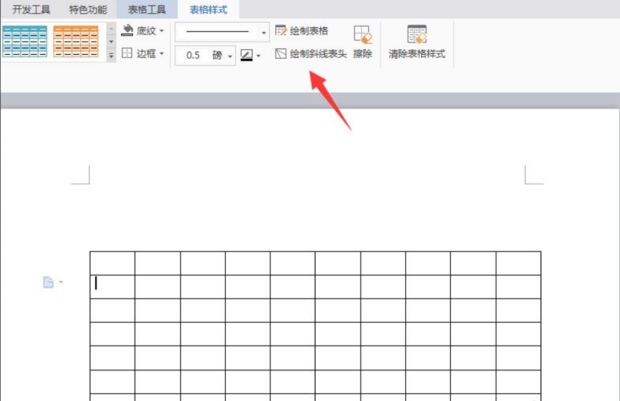Click the border pen color icon

point(247,55)
